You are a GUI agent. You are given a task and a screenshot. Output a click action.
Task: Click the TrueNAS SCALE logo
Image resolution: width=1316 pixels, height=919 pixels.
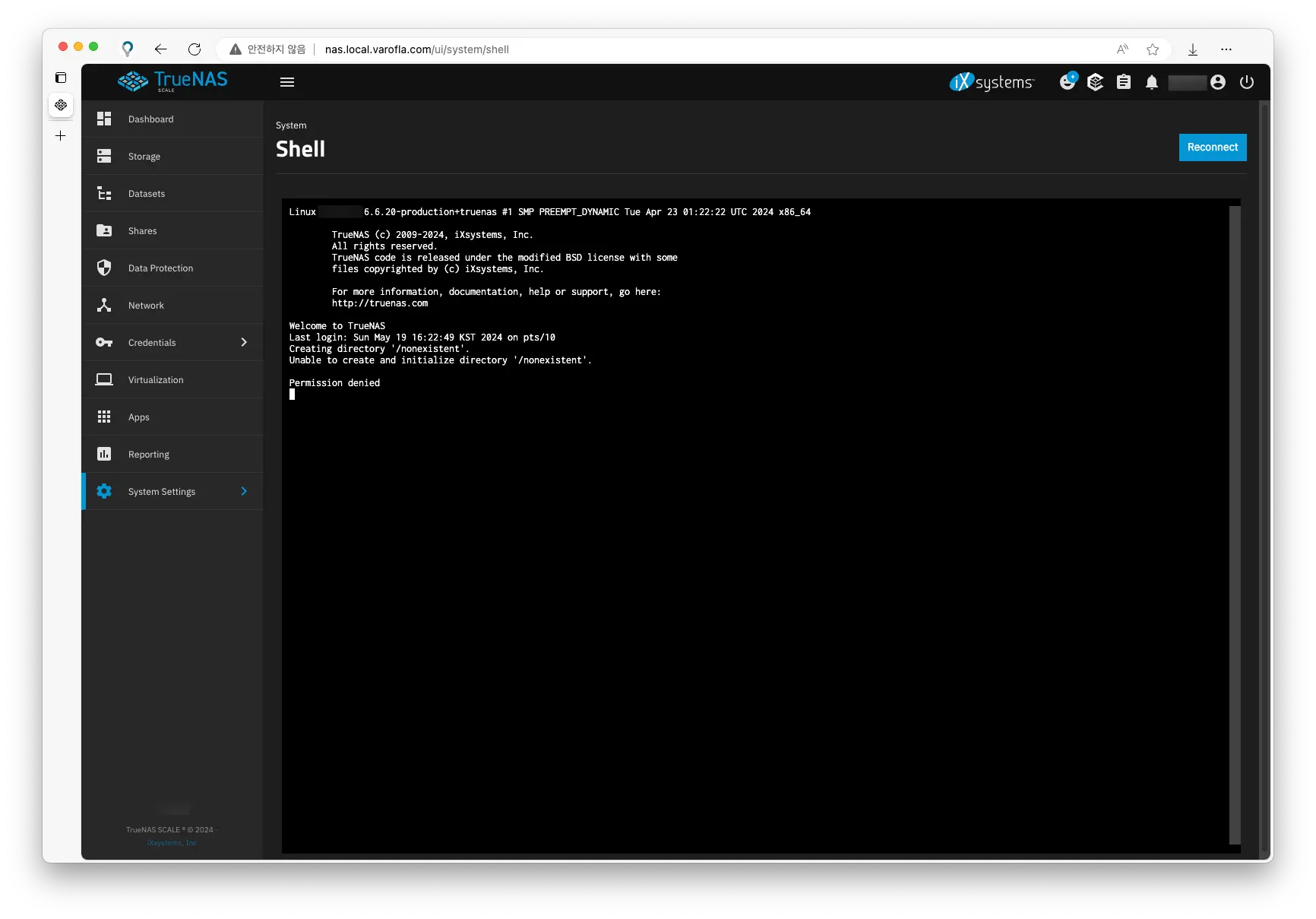[x=172, y=81]
